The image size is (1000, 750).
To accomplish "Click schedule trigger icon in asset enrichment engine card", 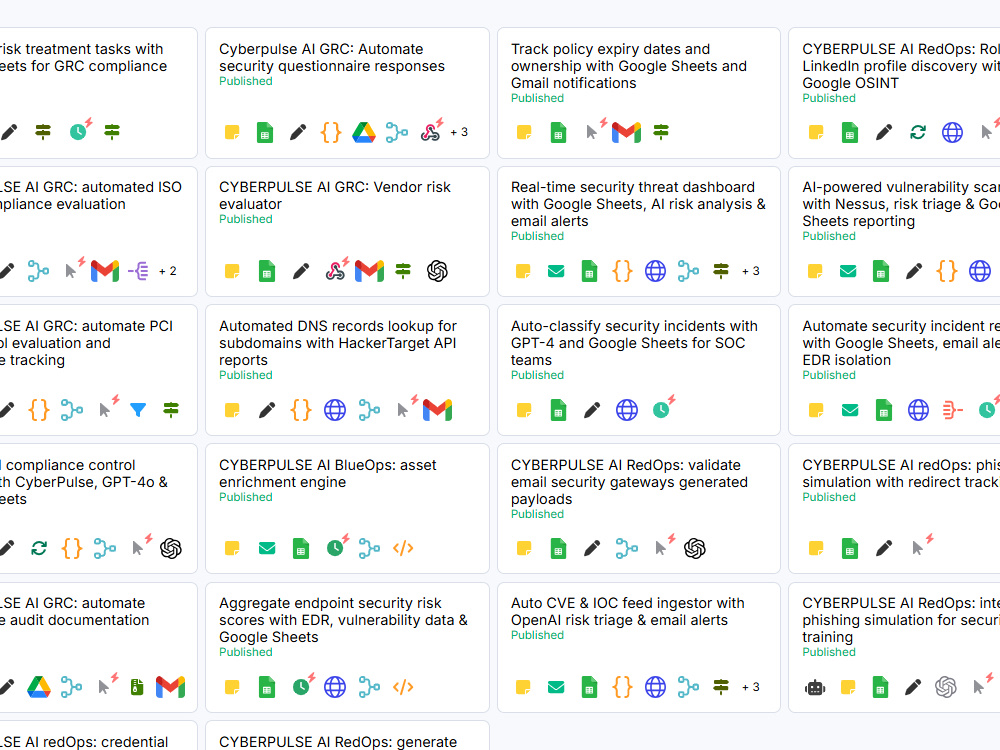I will coord(337,547).
